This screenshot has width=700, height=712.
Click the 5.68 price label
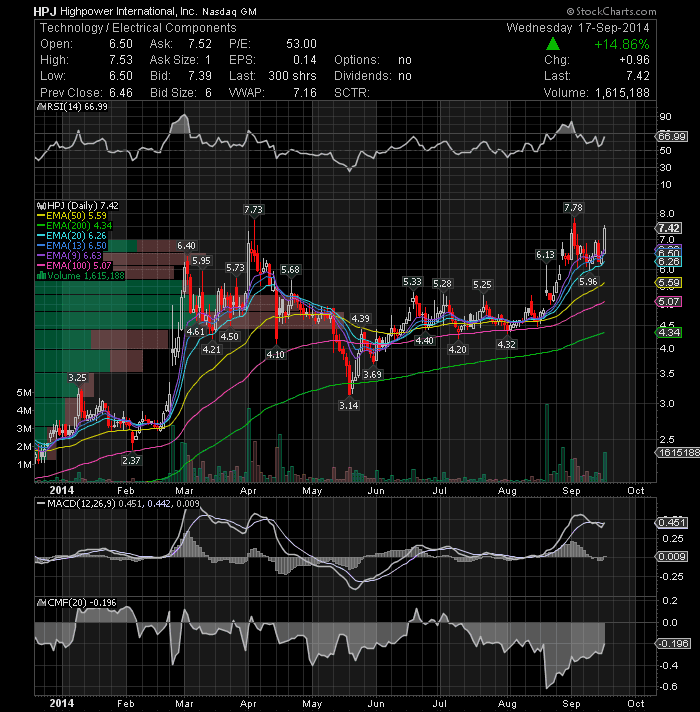point(290,270)
